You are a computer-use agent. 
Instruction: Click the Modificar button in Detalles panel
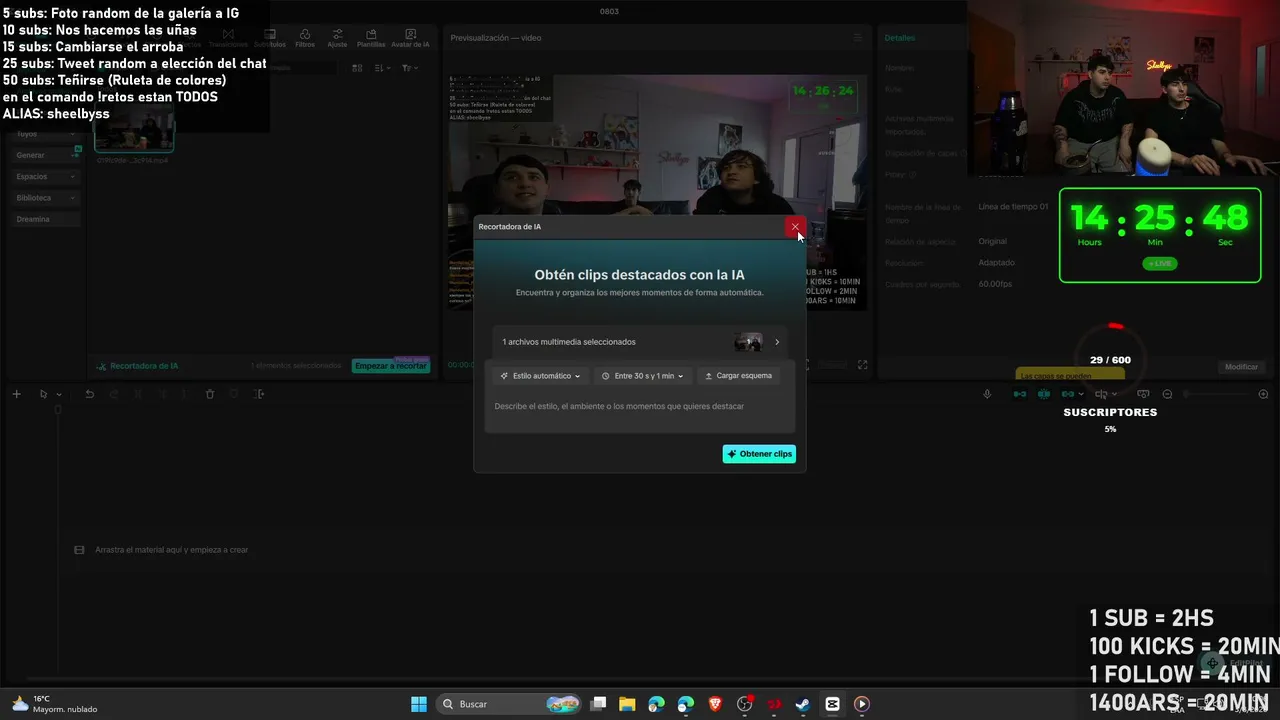(x=1241, y=367)
